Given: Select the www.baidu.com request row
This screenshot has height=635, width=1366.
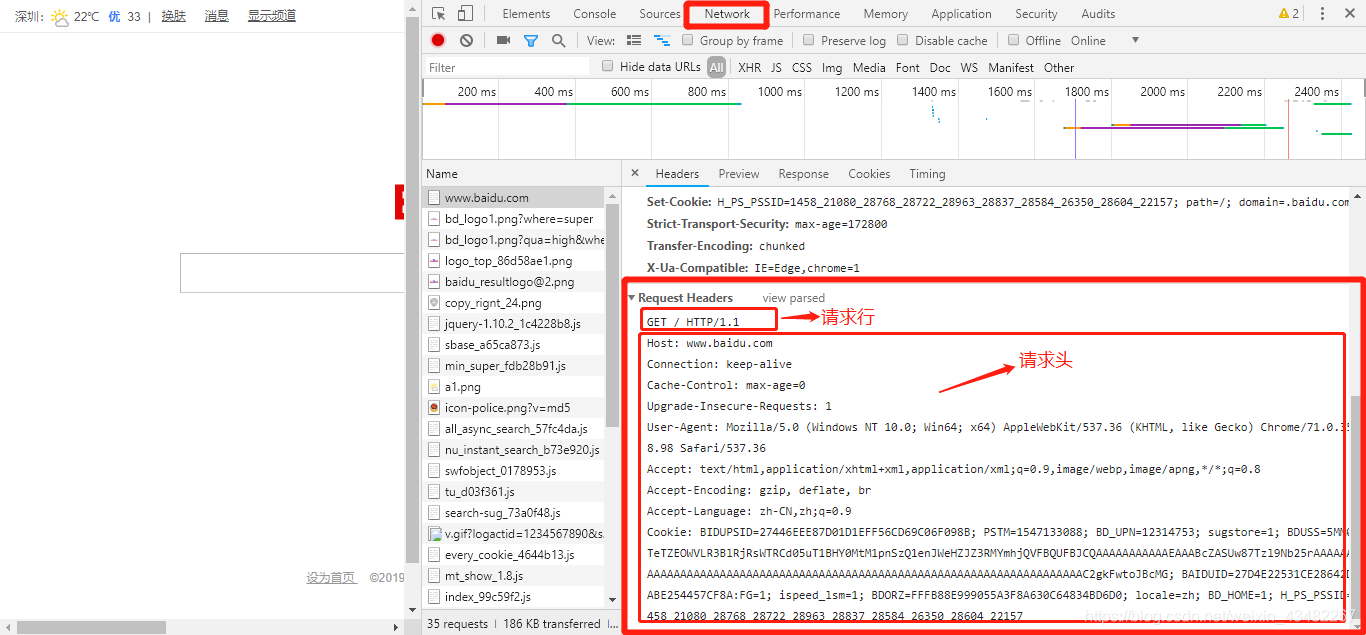Looking at the screenshot, I should [x=514, y=198].
